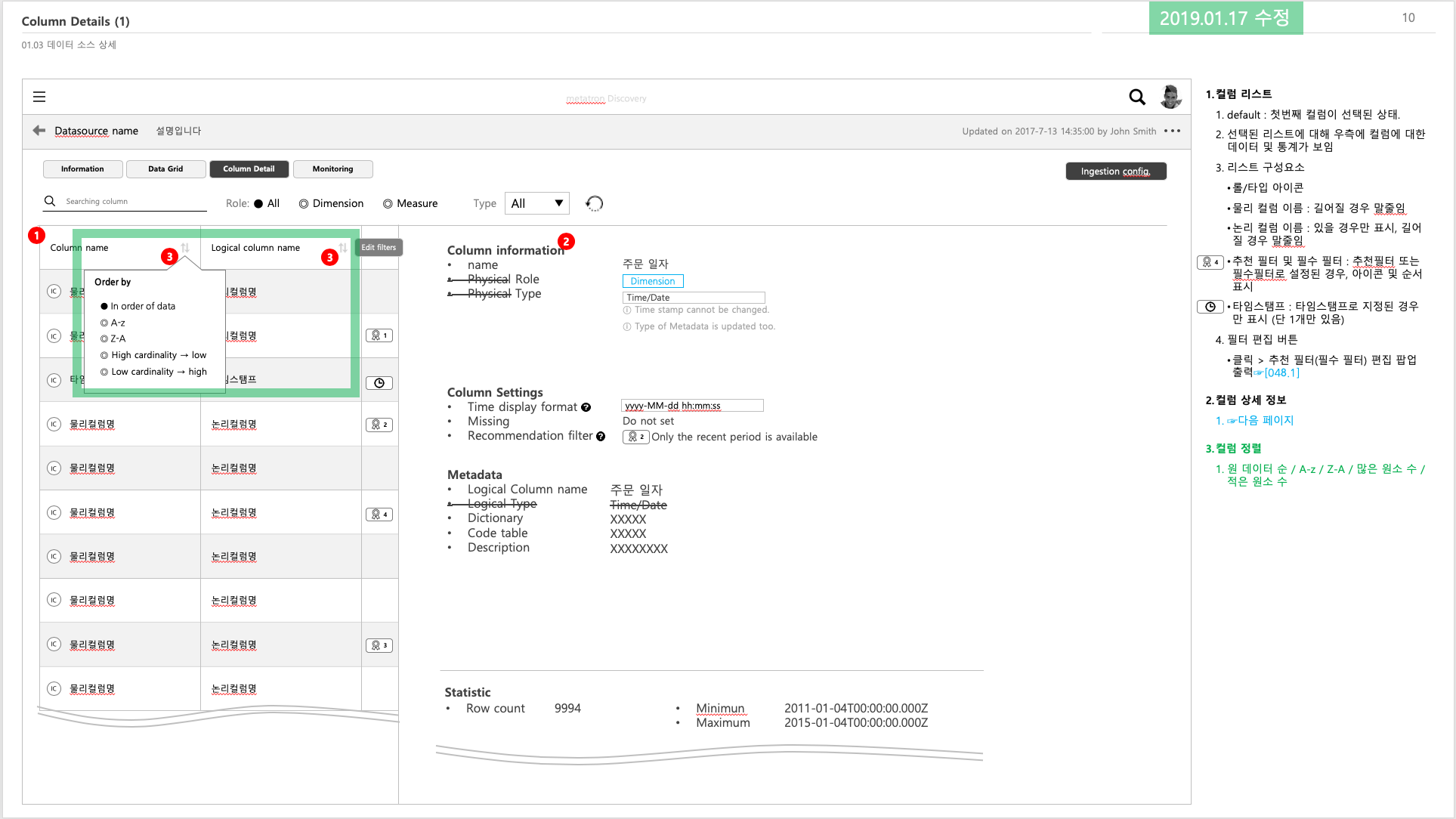Image resolution: width=1456 pixels, height=819 pixels.
Task: Select the All role radio button
Action: pos(258,203)
